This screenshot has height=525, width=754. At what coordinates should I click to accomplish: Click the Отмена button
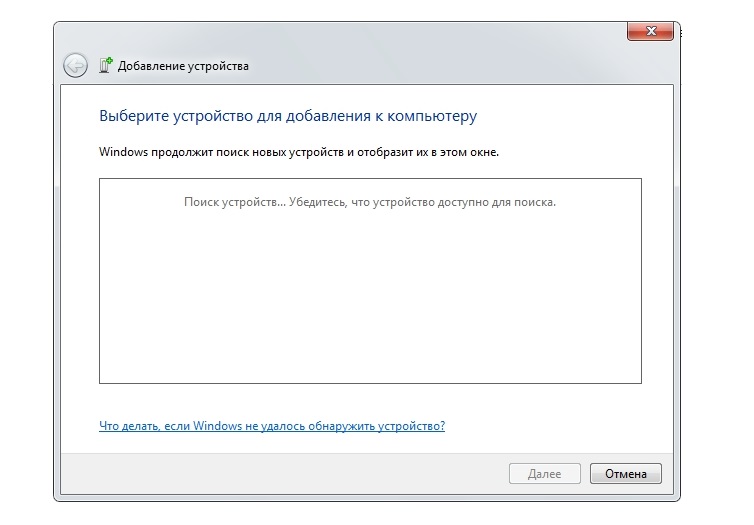pyautogui.click(x=626, y=474)
